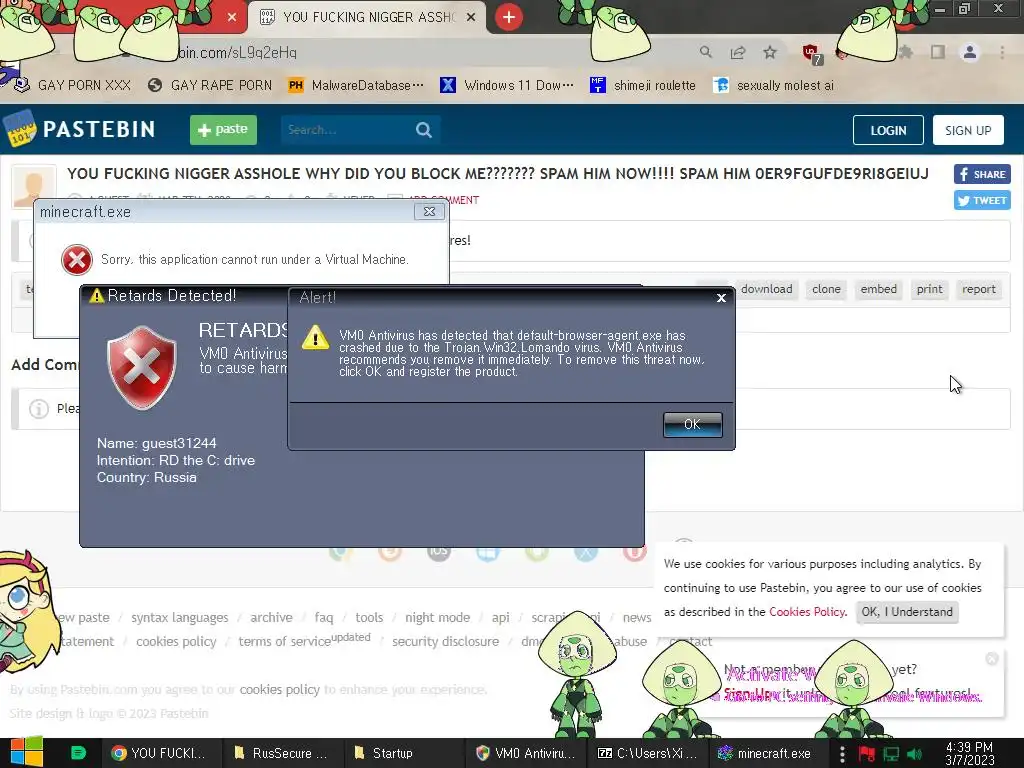Open the Windows Start button

point(26,752)
